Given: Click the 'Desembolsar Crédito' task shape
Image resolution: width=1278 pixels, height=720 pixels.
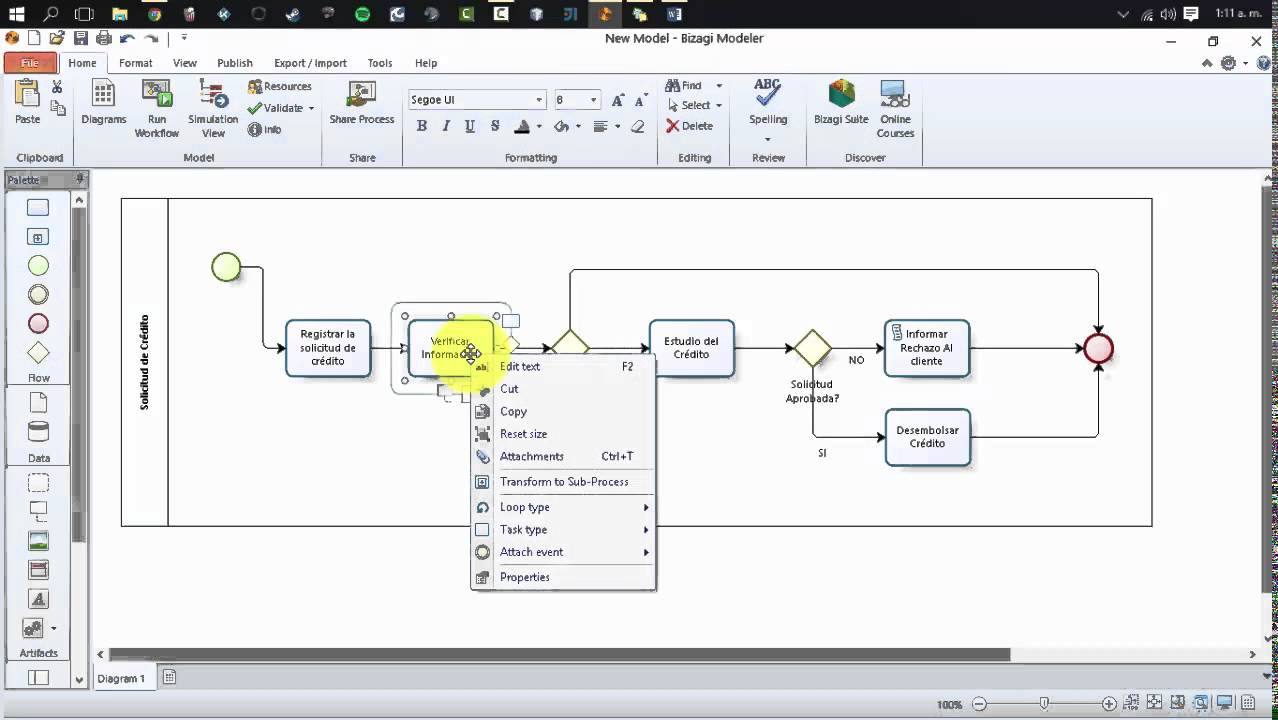Looking at the screenshot, I should (927, 437).
